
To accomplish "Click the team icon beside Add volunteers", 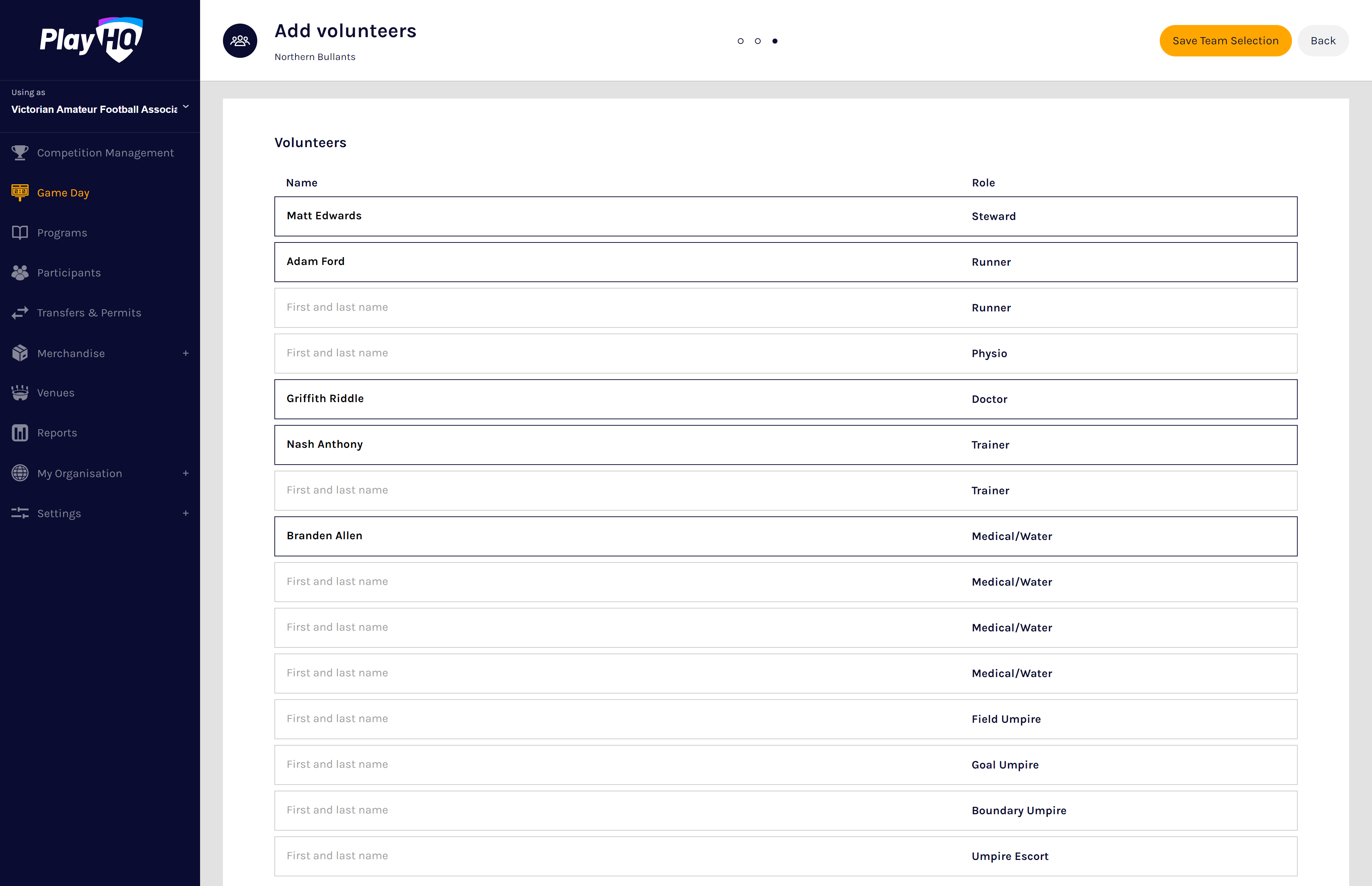I will (240, 41).
